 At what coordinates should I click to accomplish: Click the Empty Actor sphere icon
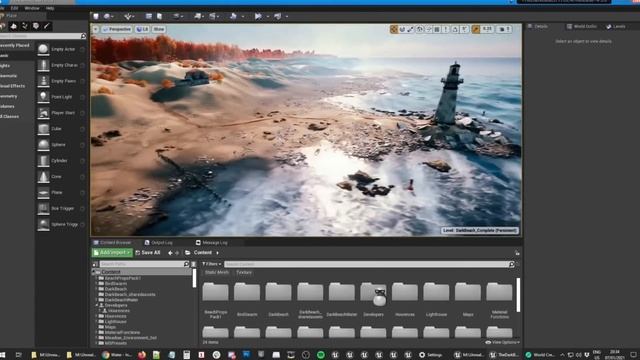(x=43, y=49)
